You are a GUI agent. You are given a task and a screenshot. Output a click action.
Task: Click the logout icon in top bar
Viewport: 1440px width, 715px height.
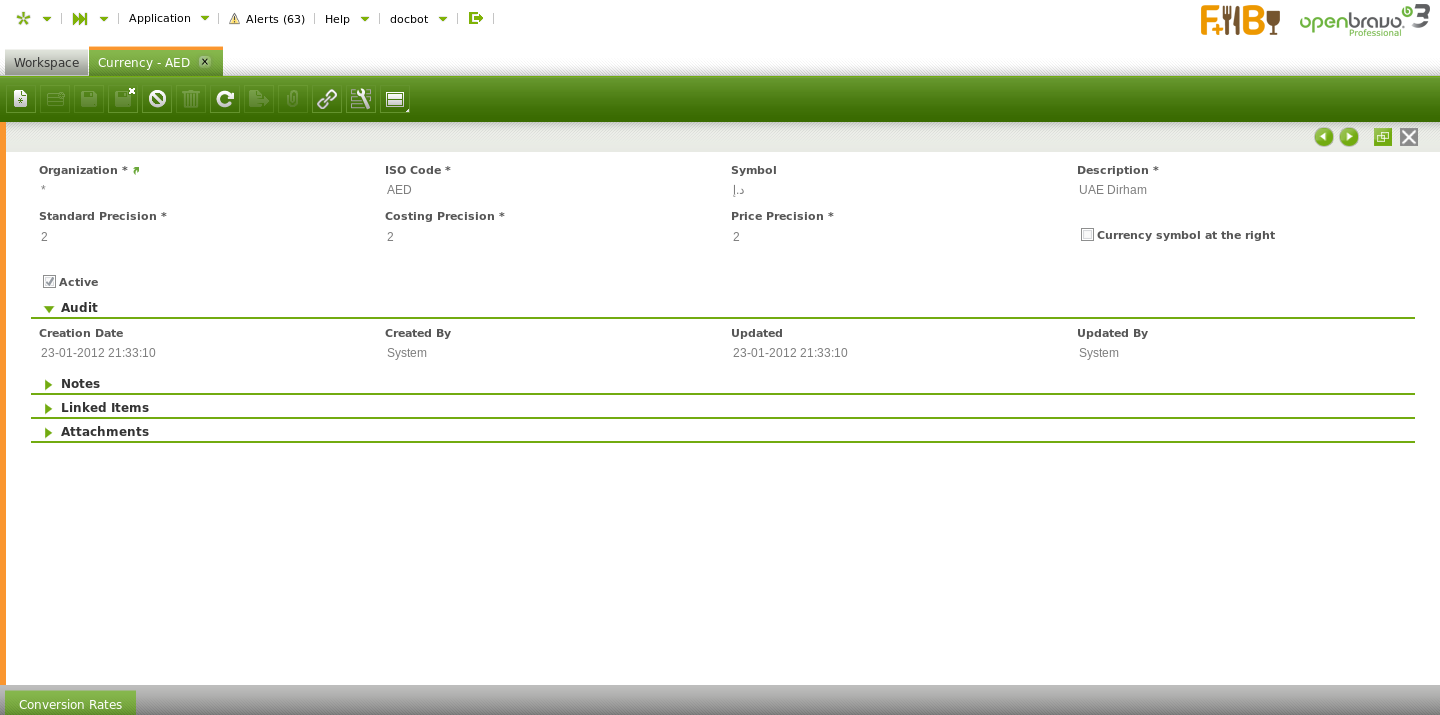(x=476, y=18)
